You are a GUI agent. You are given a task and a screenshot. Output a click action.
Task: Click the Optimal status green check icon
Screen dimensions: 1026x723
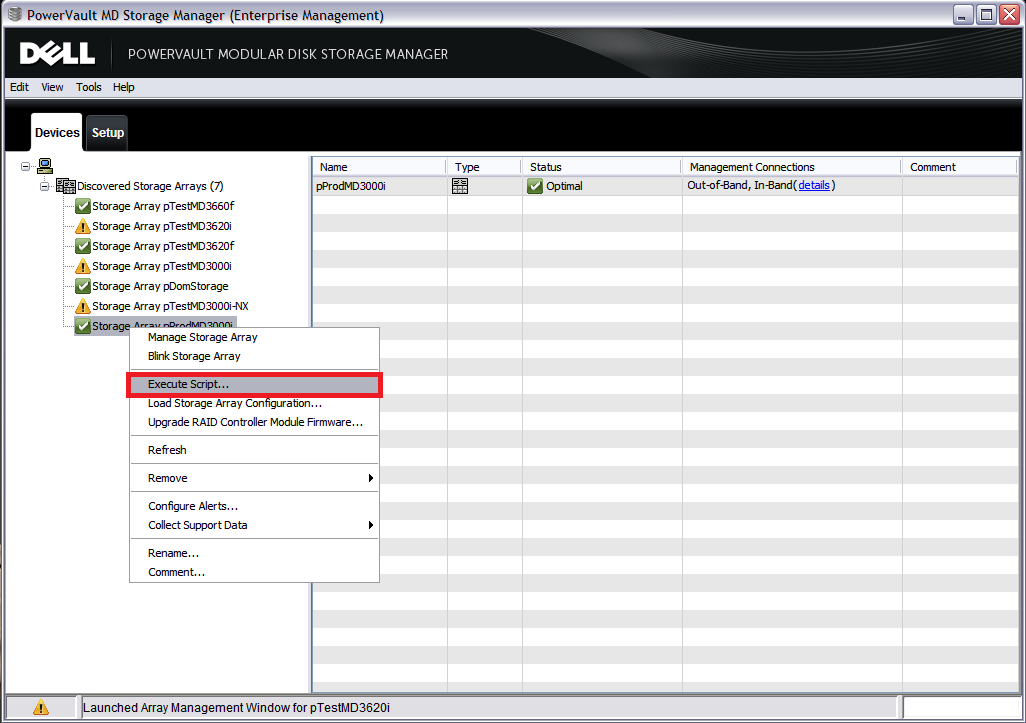click(535, 186)
